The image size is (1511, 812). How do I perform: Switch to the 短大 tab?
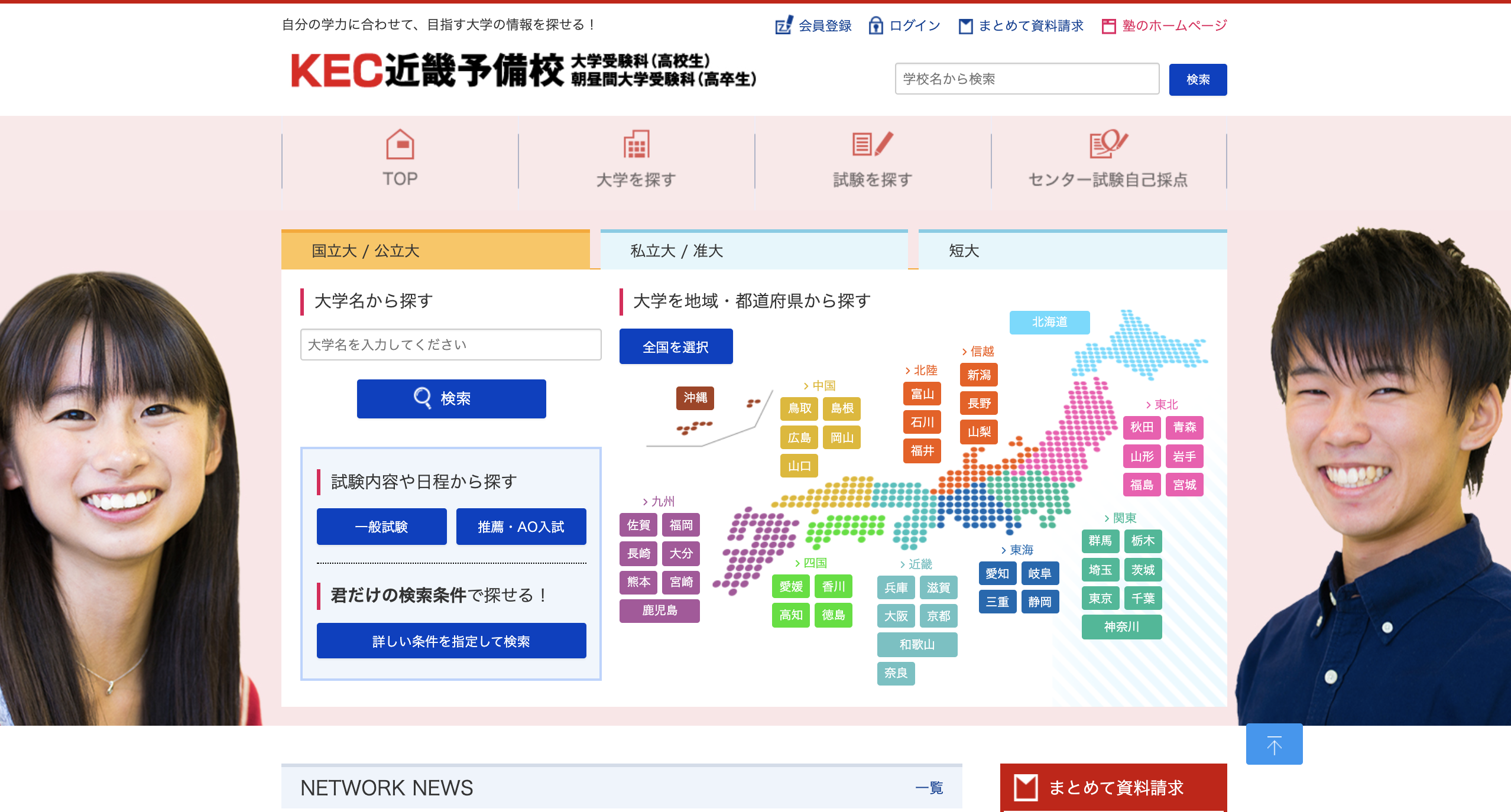coord(1072,251)
